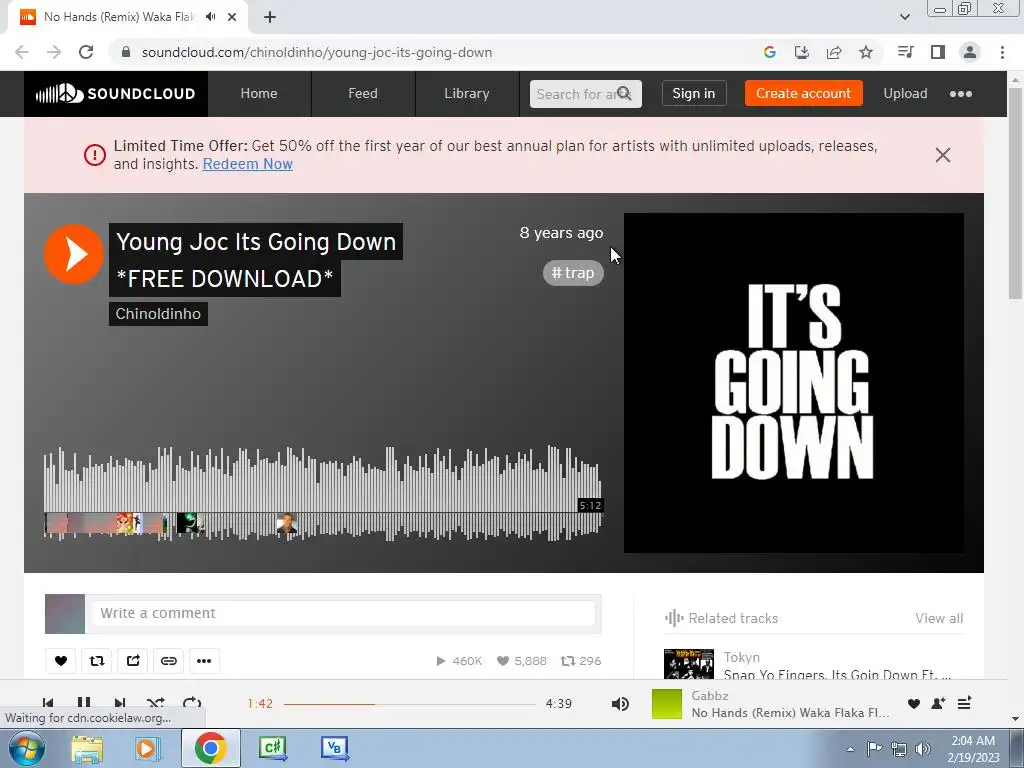Open No Hands (Remix) now-playing title
This screenshot has height=768, width=1024.
point(790,712)
